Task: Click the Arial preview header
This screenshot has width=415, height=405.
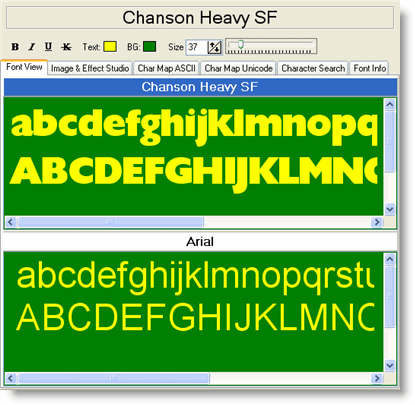Action: point(200,242)
